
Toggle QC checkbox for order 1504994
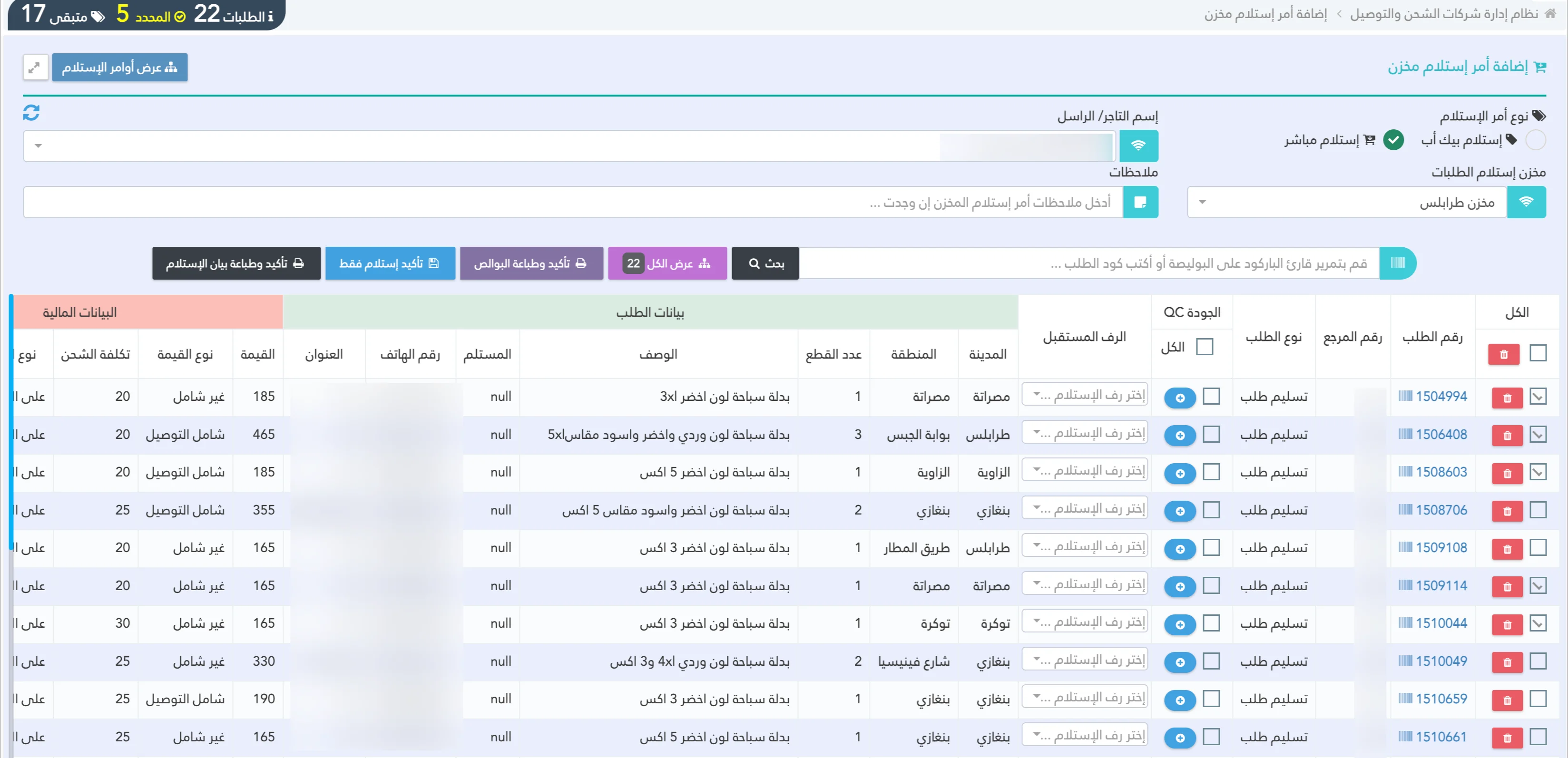(1211, 396)
